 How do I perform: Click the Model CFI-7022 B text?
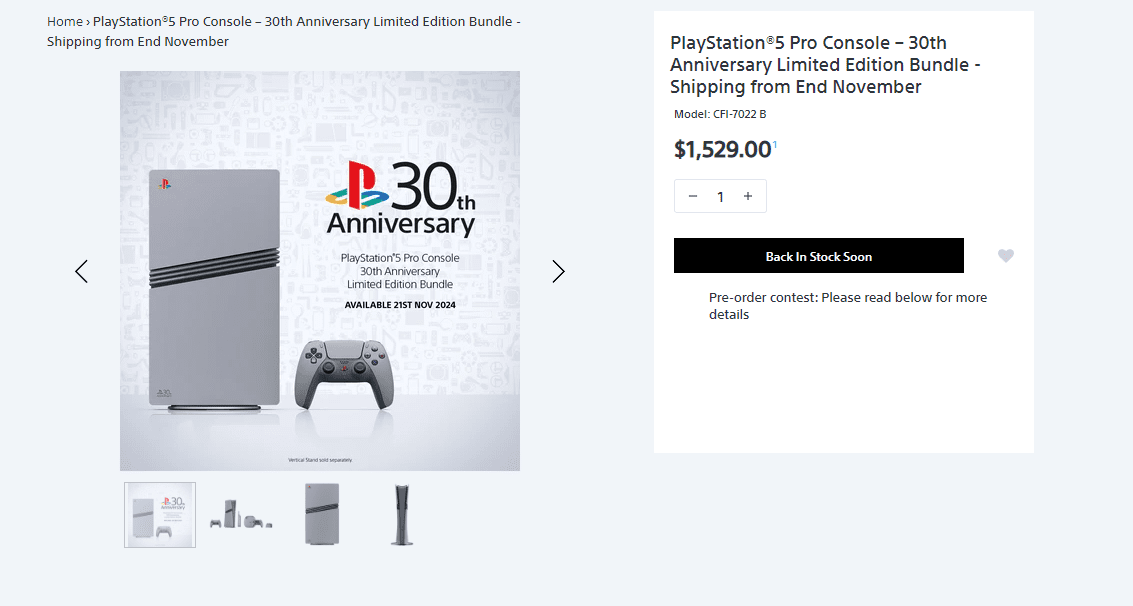coord(720,114)
